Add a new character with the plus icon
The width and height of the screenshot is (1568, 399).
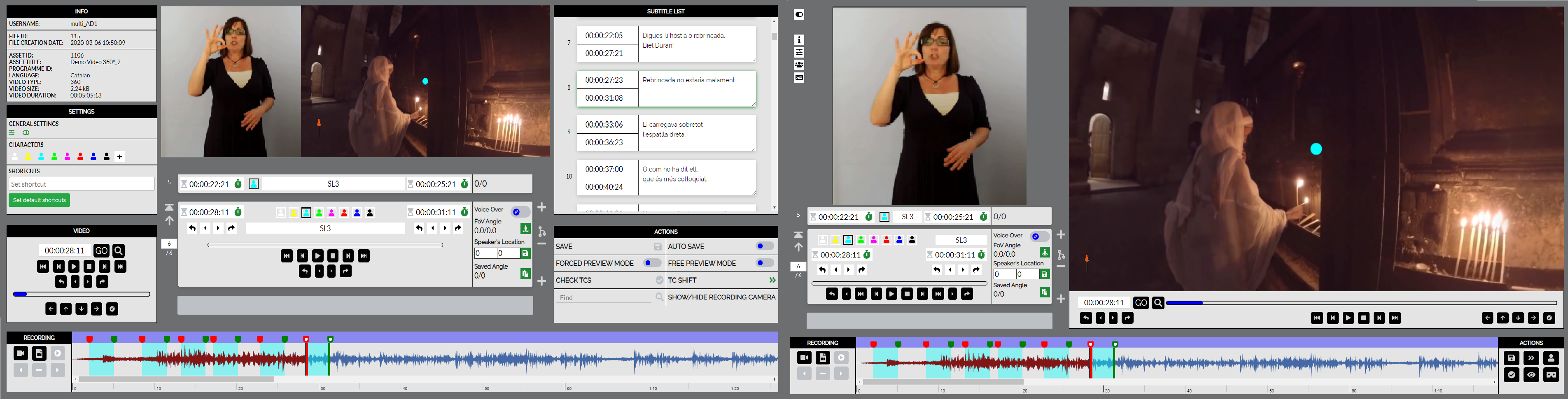coord(120,157)
